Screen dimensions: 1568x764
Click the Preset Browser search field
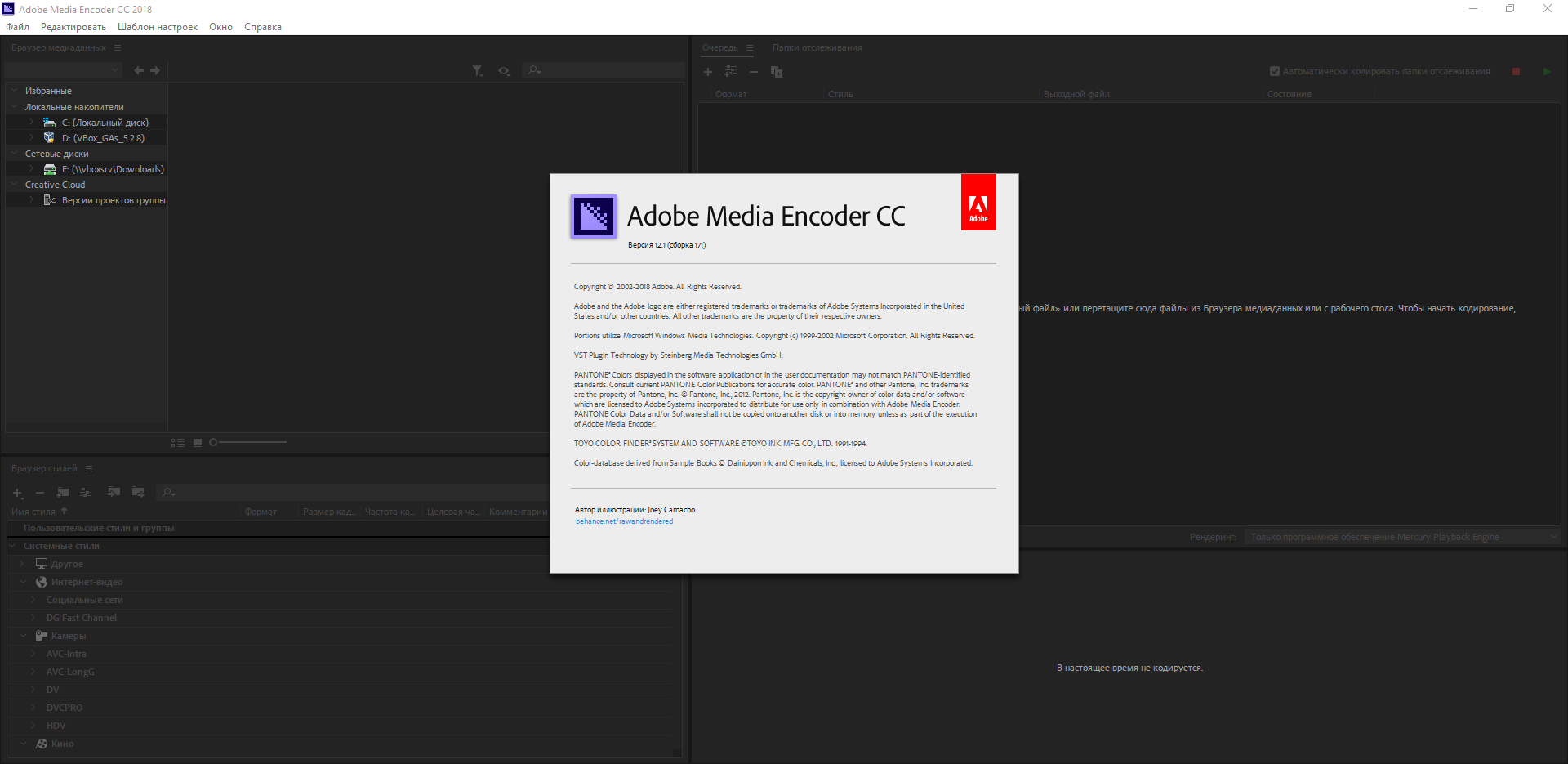point(351,492)
